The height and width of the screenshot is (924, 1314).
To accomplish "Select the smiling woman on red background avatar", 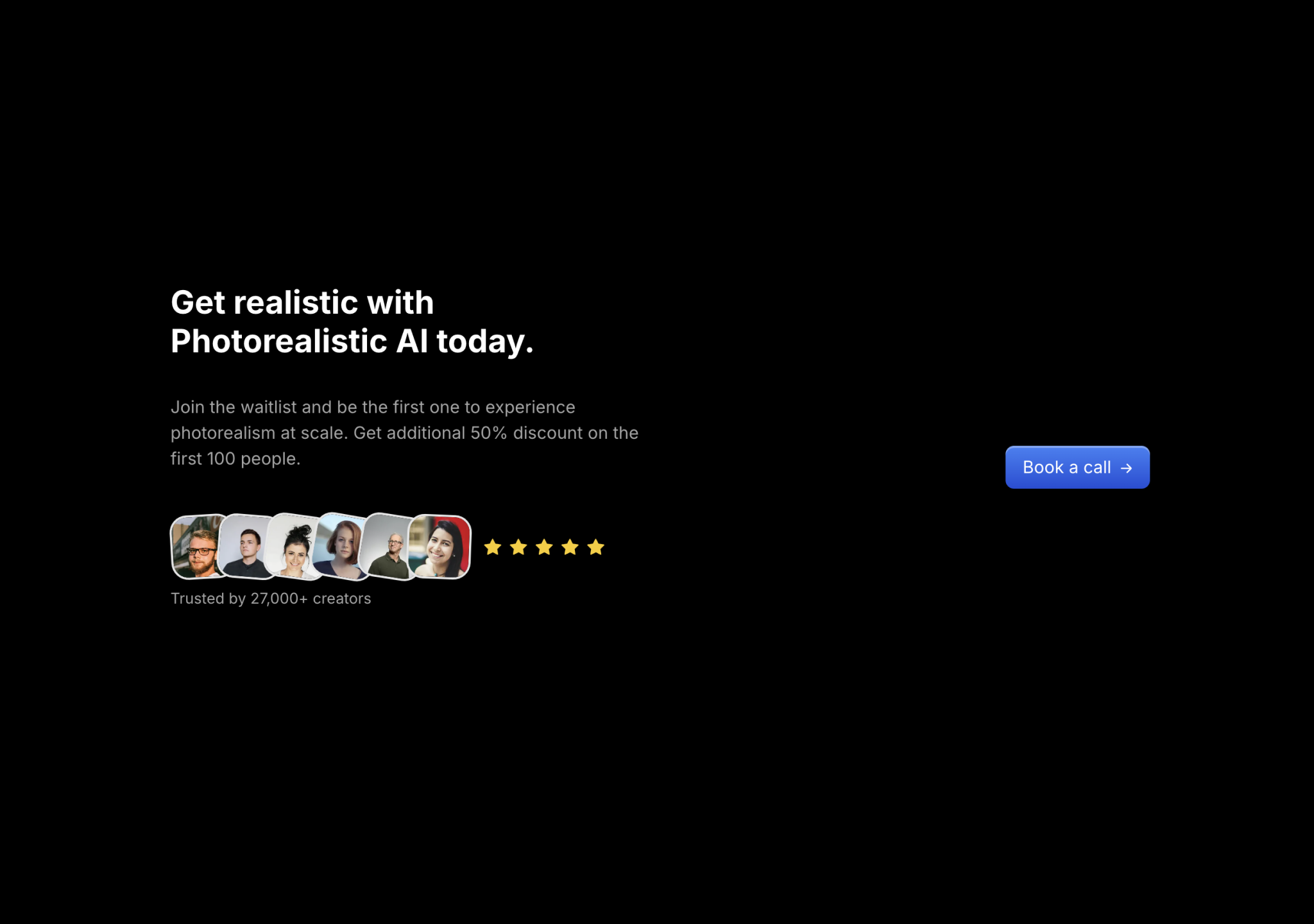I will point(441,547).
